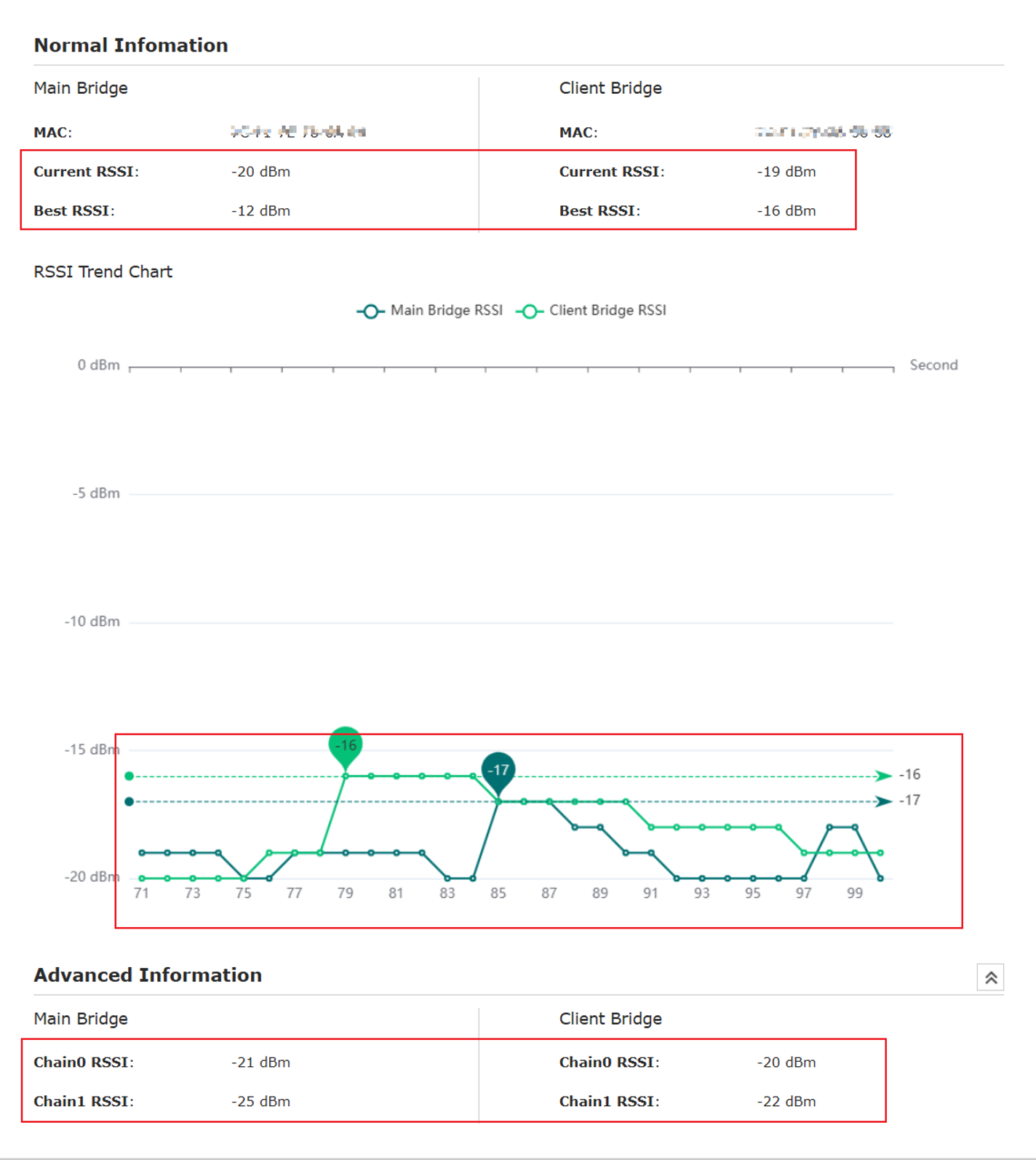Image resolution: width=1036 pixels, height=1160 pixels.
Task: Click Main Bridge Chain0 RSSI value -21 dBm
Action: click(x=261, y=1062)
